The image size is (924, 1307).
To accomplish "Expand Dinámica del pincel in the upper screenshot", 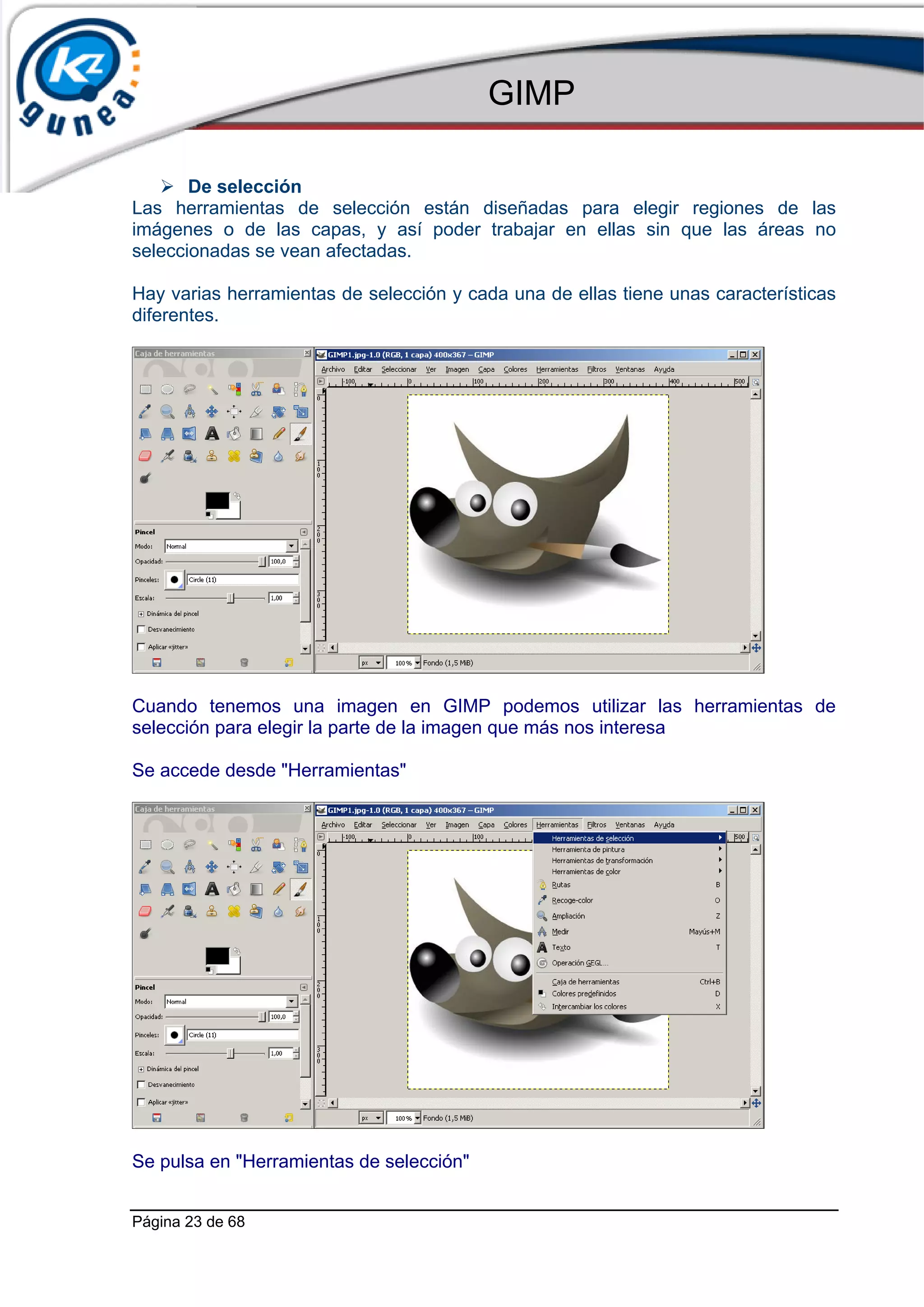I will 141,614.
